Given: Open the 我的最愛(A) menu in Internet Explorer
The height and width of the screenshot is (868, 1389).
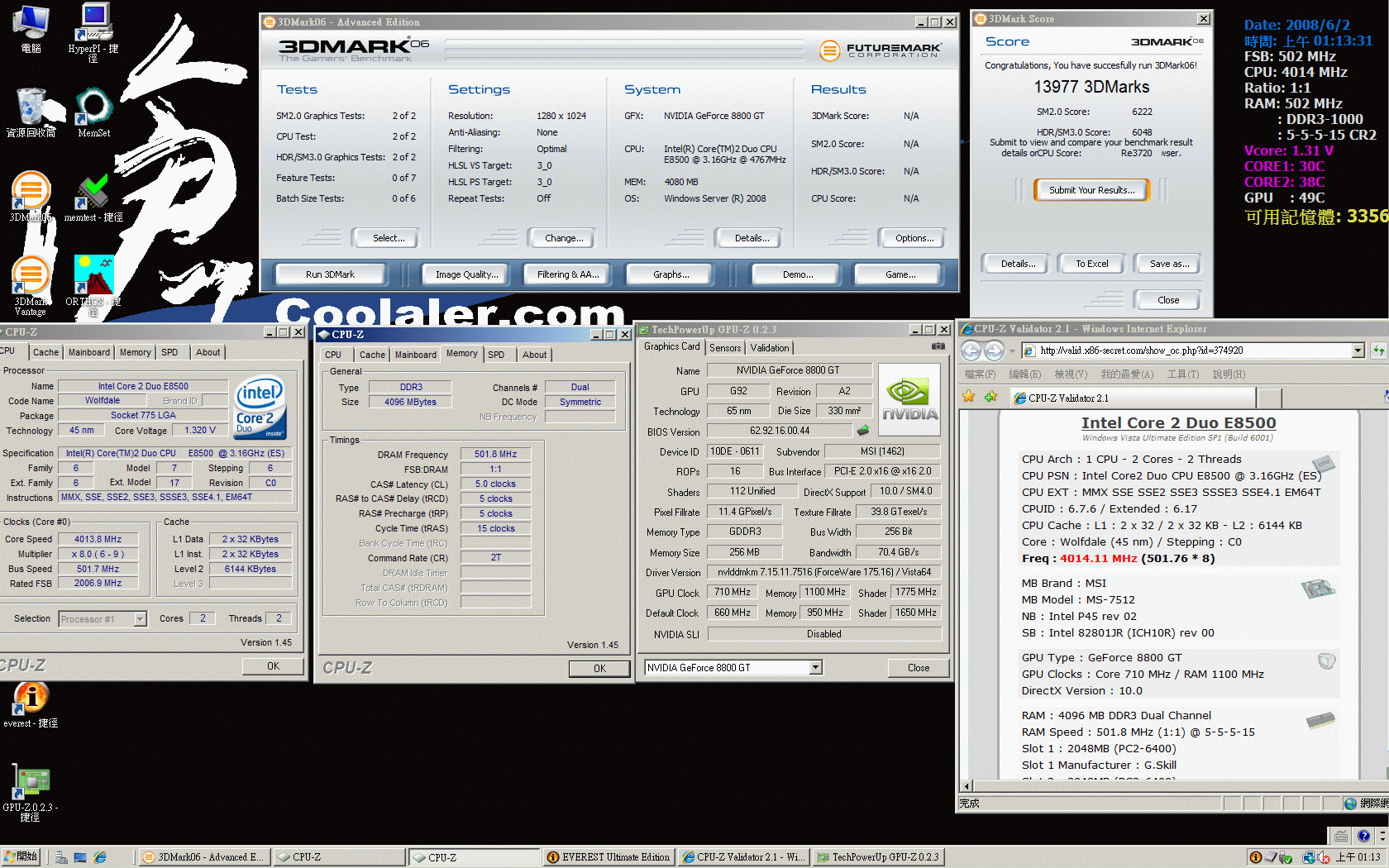Looking at the screenshot, I should [x=1127, y=374].
